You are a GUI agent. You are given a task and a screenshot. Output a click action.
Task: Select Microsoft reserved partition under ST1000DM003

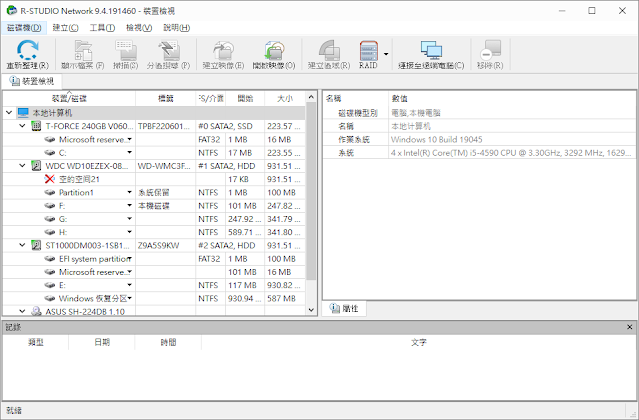click(154, 272)
